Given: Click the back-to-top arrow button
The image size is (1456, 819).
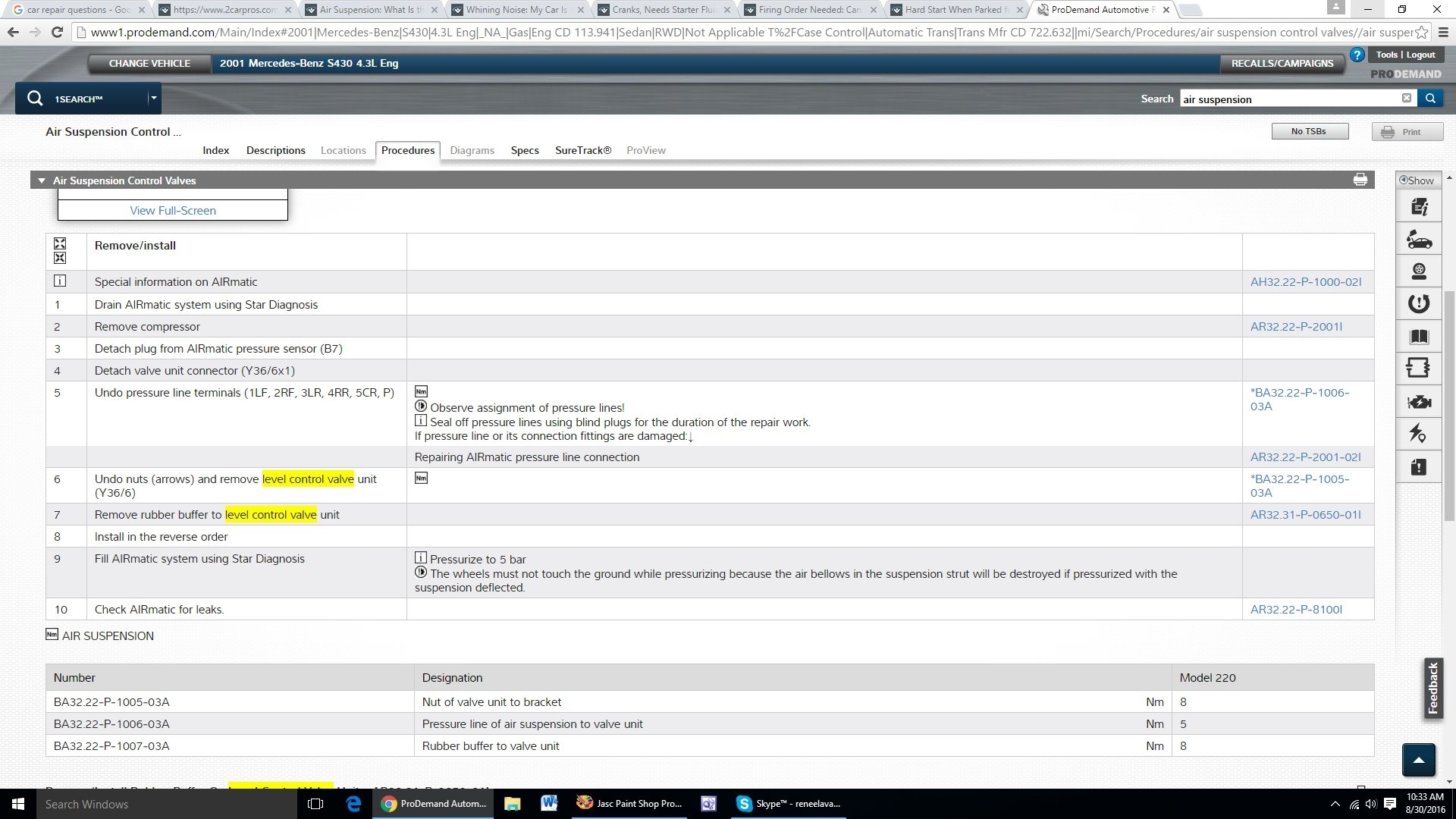Looking at the screenshot, I should coord(1418,760).
